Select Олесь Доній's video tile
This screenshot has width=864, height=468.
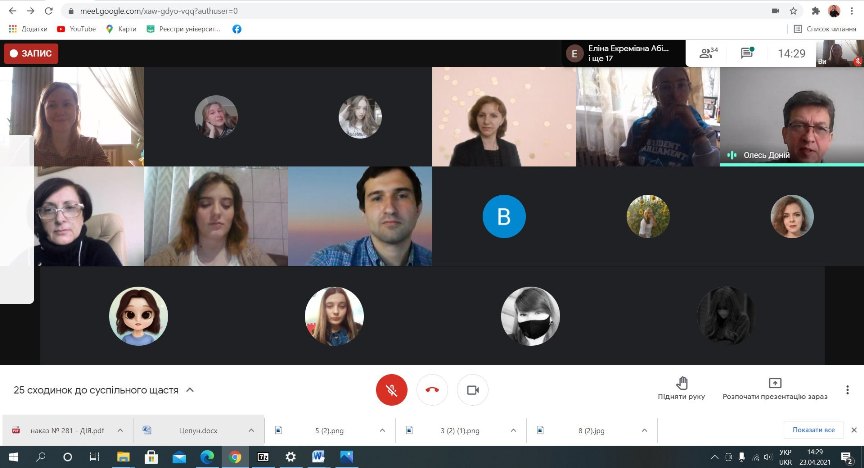coord(792,116)
